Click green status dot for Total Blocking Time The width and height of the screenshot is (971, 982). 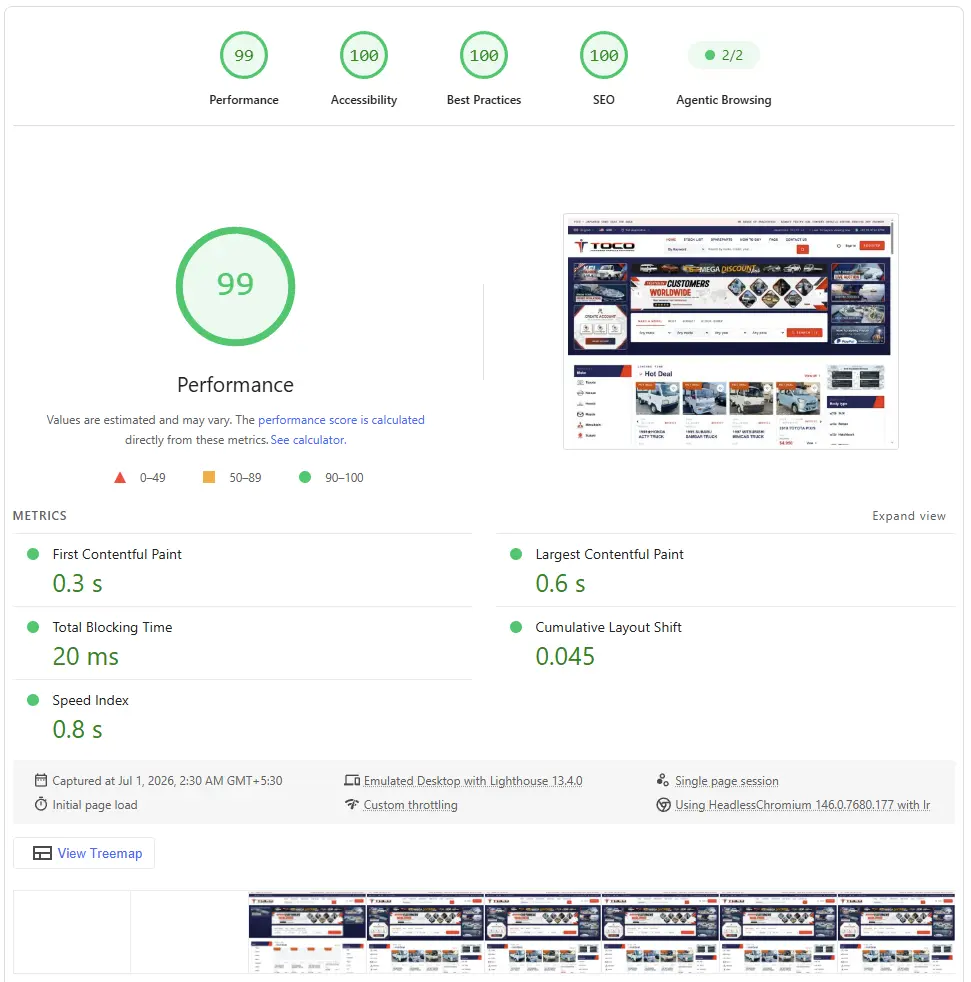(33, 627)
